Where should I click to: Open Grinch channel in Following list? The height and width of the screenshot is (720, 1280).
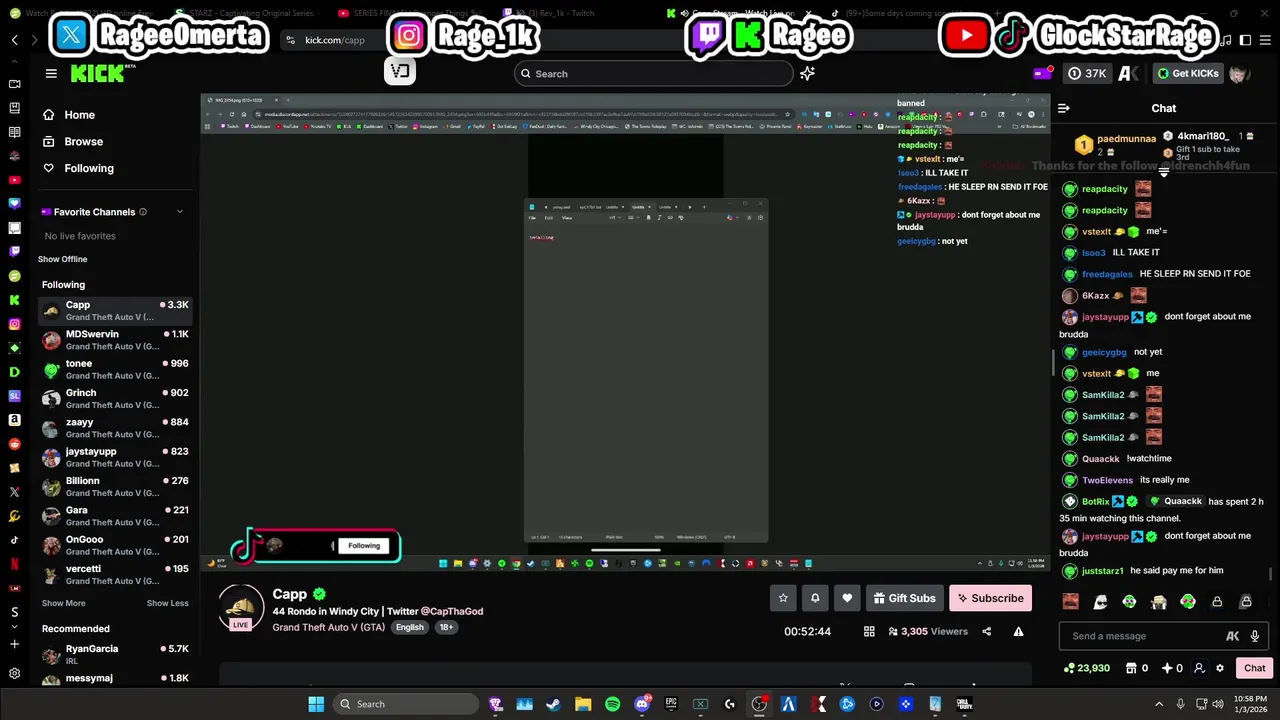(x=115, y=398)
